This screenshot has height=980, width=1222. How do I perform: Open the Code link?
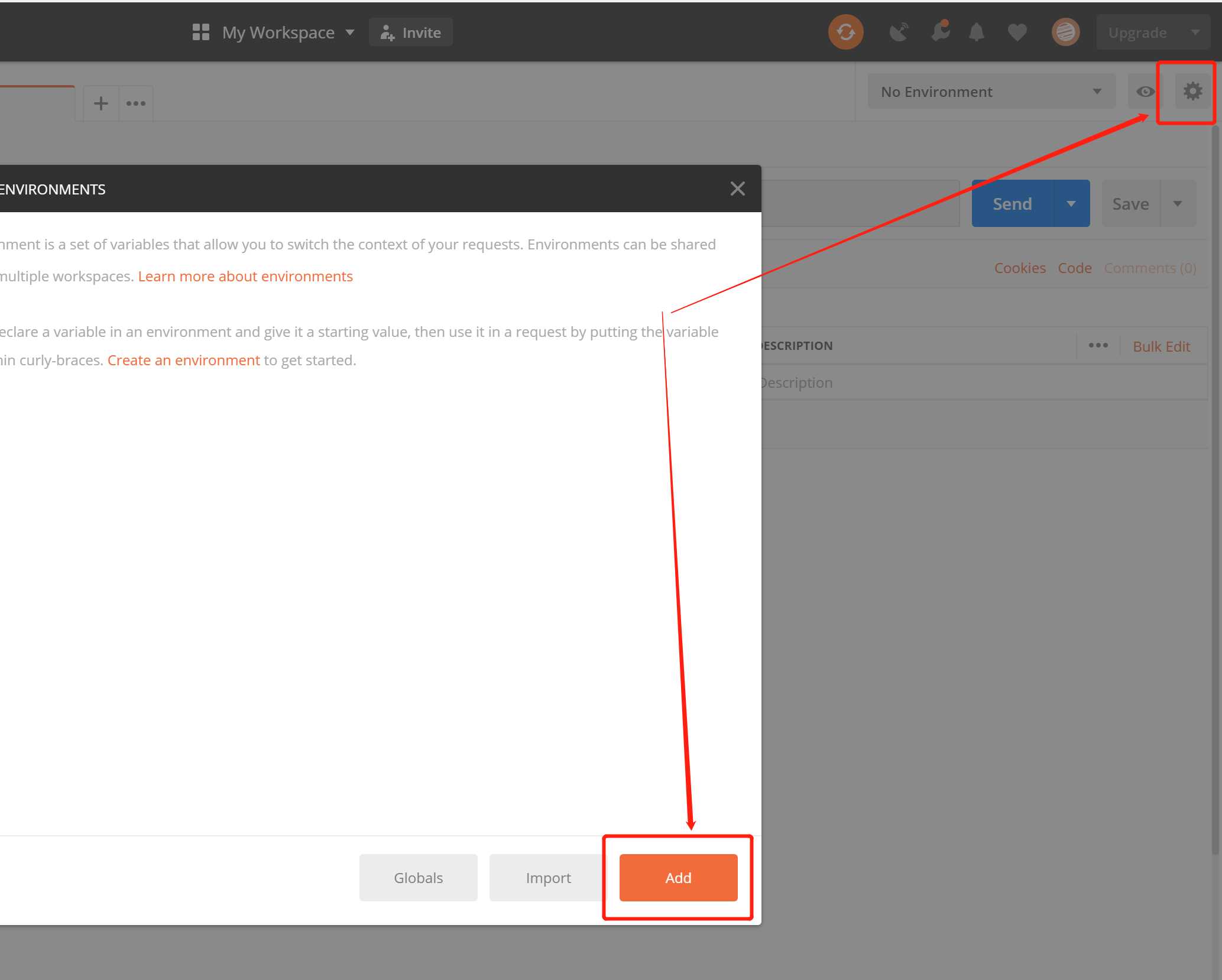point(1074,268)
